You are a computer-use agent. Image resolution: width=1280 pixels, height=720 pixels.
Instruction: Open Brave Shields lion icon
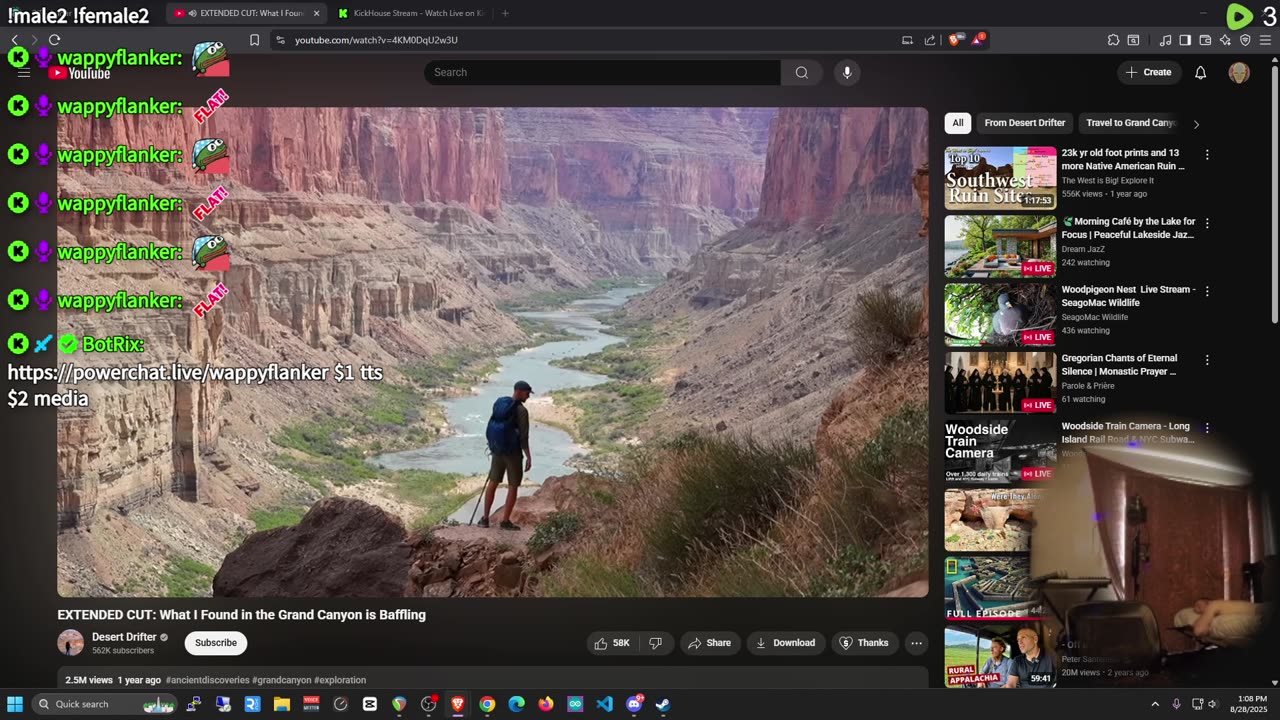(954, 40)
